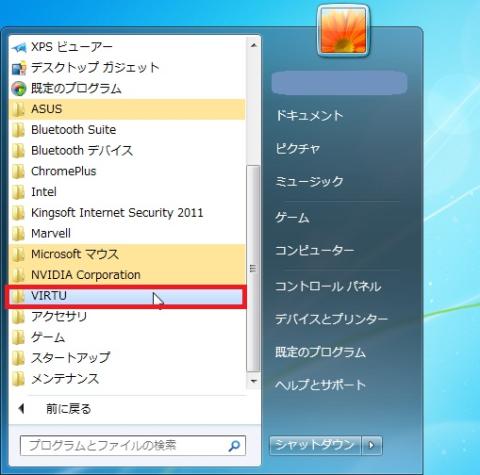Click the プログラムとファイルの検索 search box
The width and height of the screenshot is (480, 475).
pos(133,445)
